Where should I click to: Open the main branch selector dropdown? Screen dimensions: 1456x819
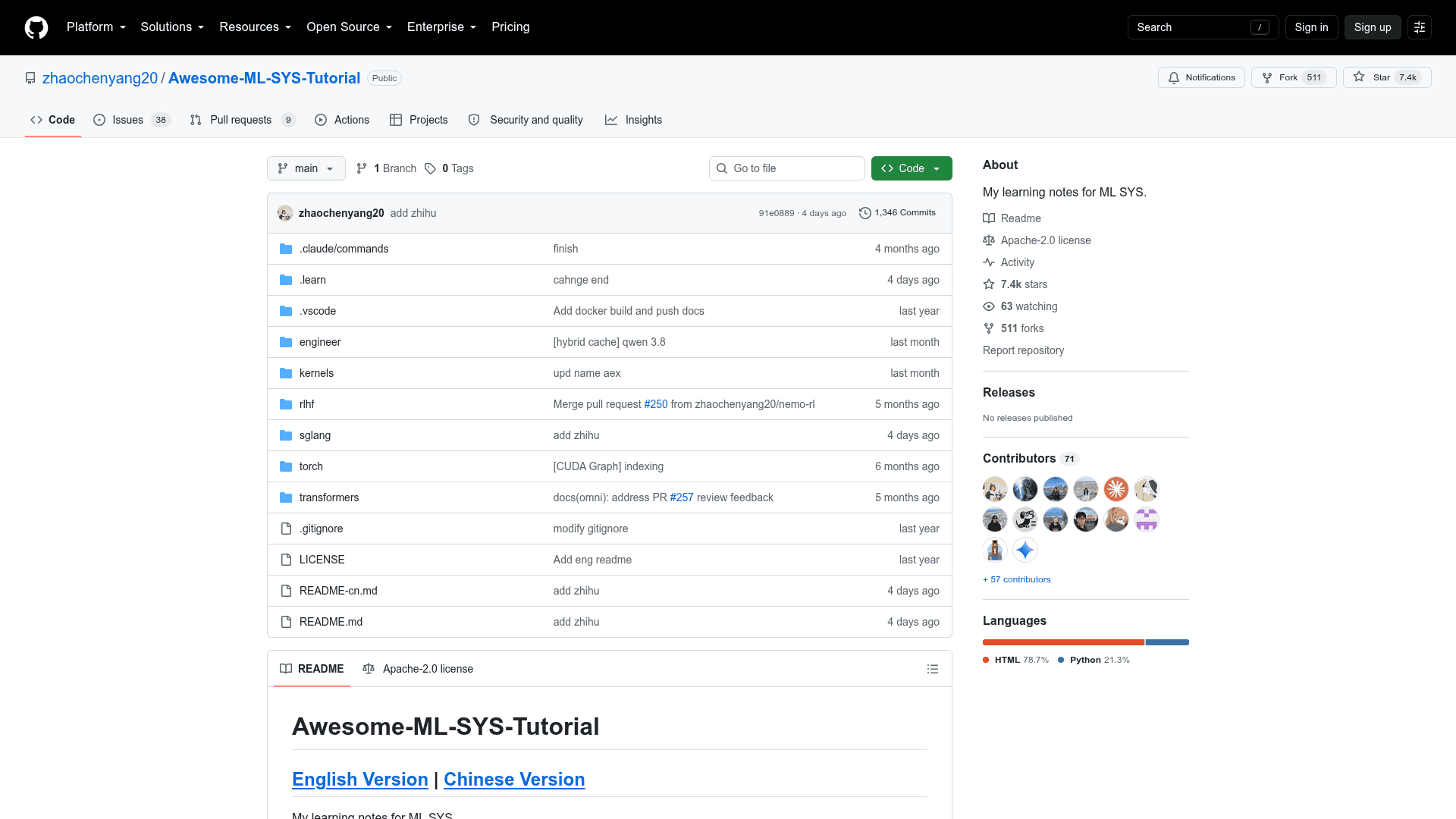click(306, 168)
